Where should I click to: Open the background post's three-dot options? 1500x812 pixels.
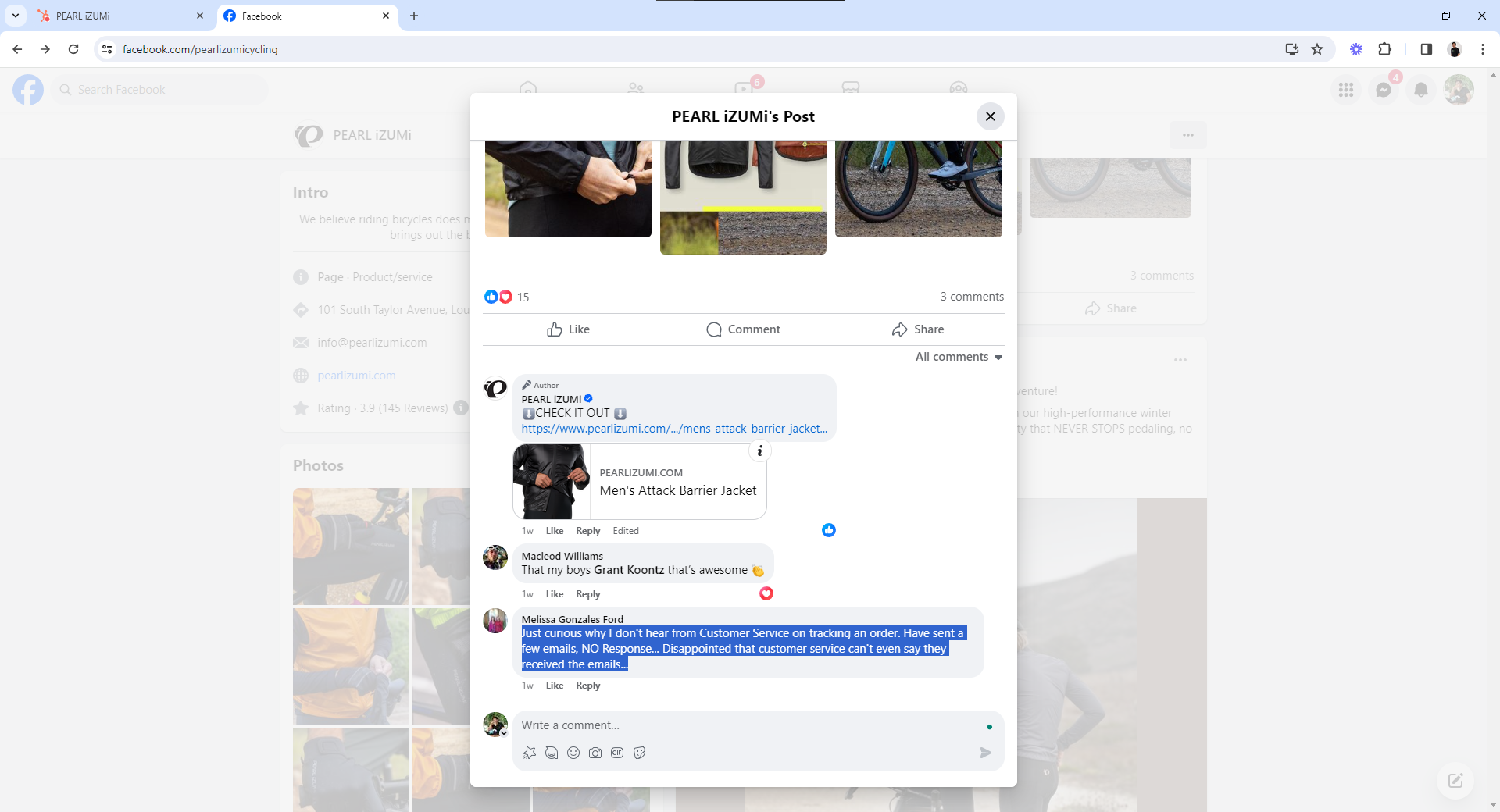click(1180, 360)
